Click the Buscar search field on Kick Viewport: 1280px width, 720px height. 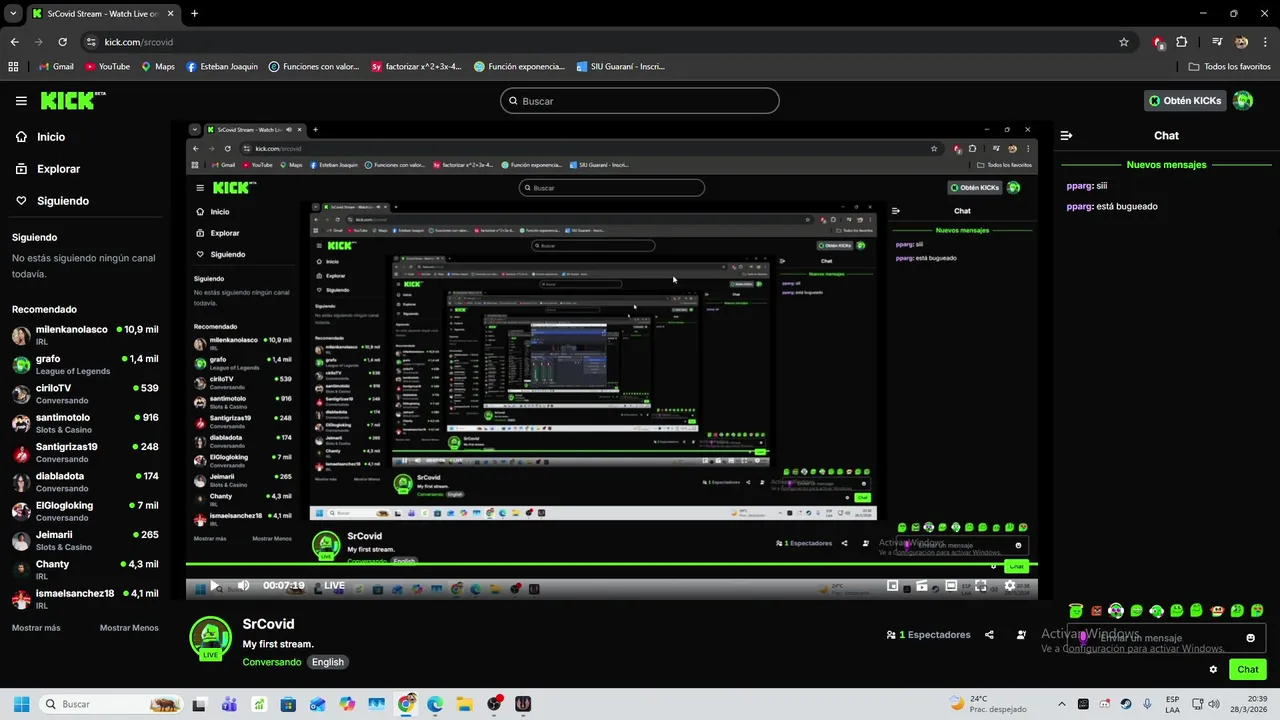(640, 101)
